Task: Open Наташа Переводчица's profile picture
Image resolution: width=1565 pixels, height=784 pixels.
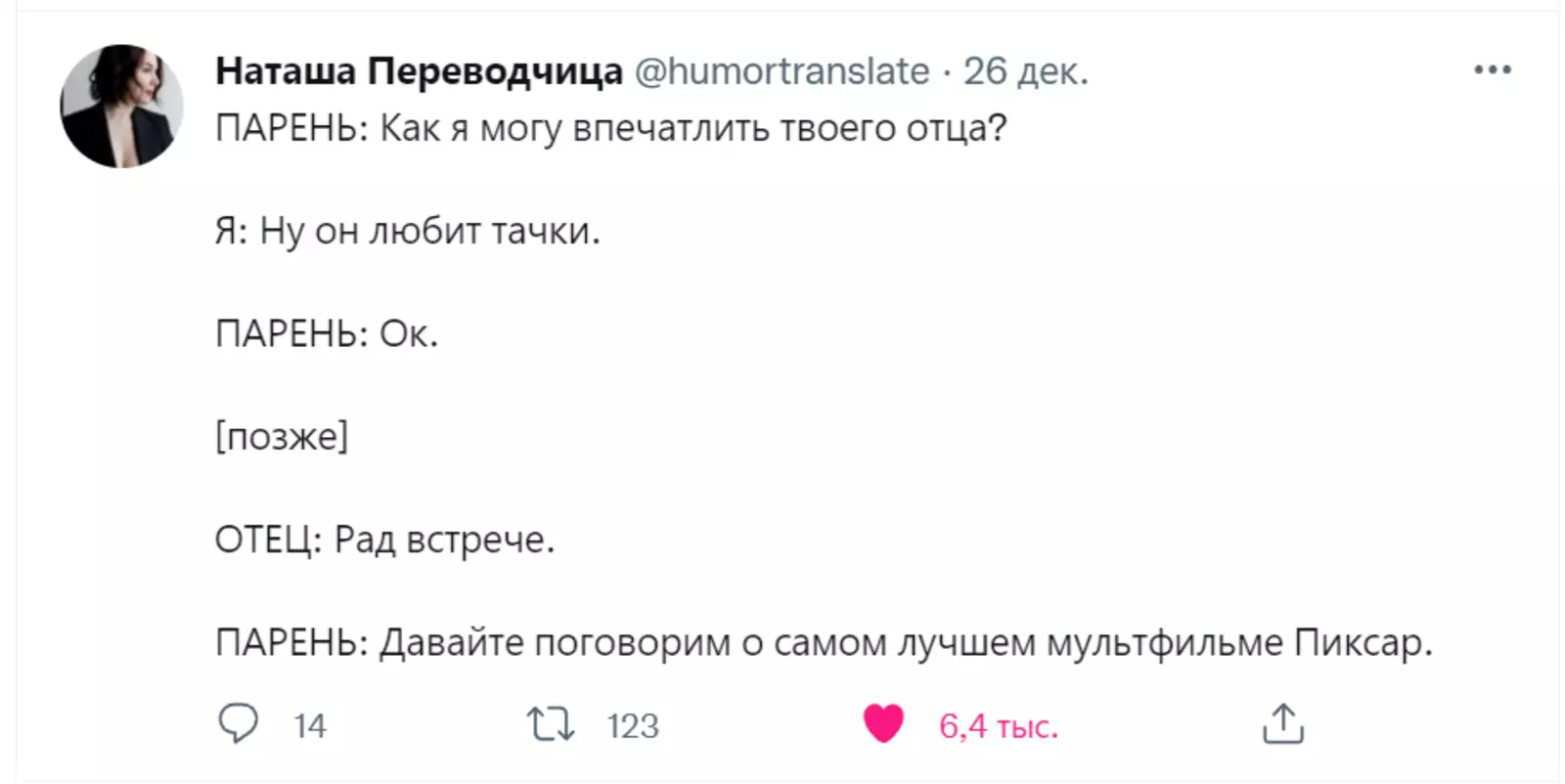Action: tap(122, 107)
